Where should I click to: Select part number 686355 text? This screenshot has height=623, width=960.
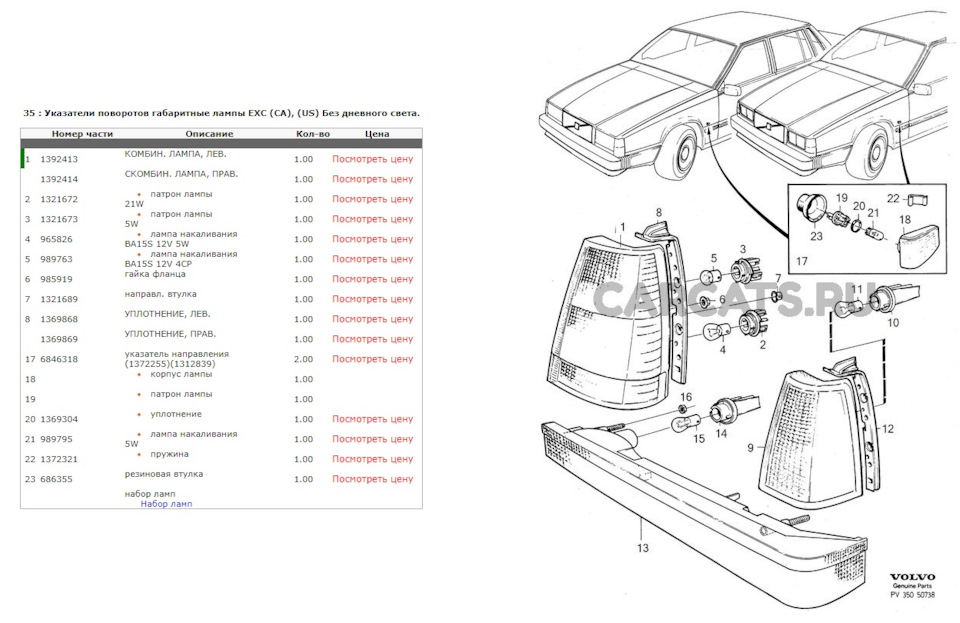(56, 479)
